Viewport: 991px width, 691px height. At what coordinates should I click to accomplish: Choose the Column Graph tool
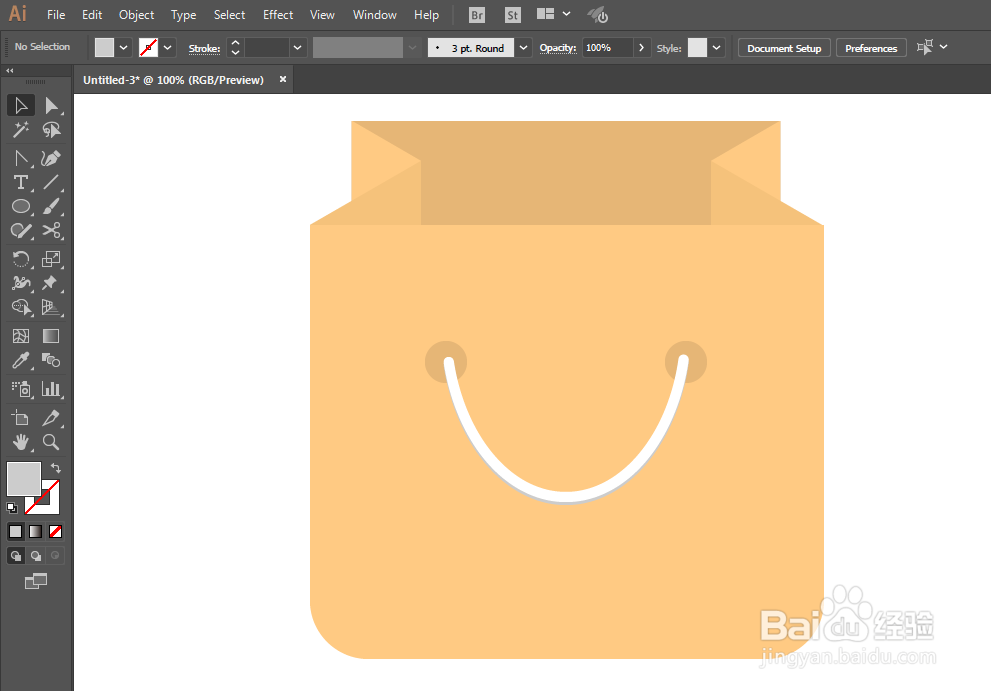pos(51,389)
